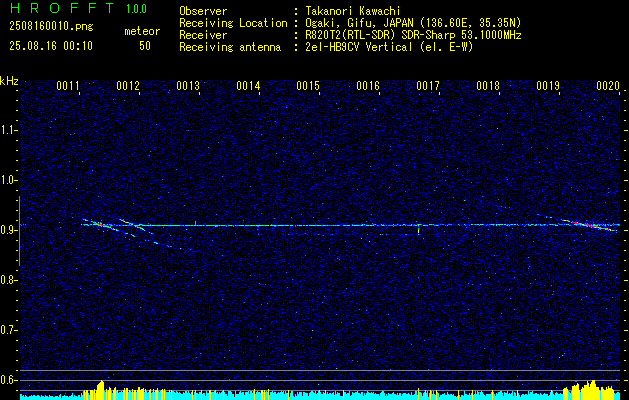Click time marker 0013
The image size is (629, 400).
[188, 86]
